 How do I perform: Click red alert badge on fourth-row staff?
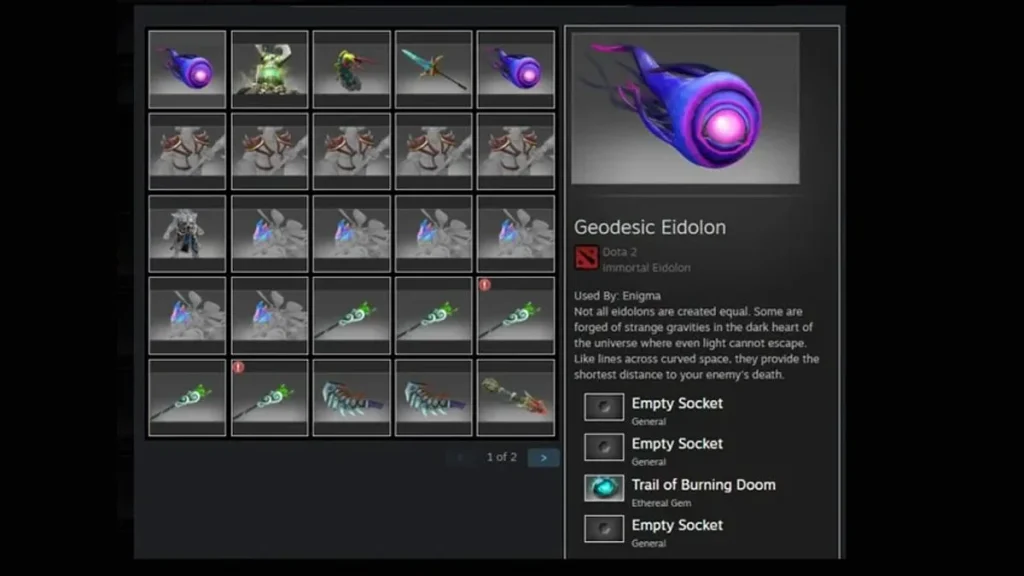click(x=485, y=285)
